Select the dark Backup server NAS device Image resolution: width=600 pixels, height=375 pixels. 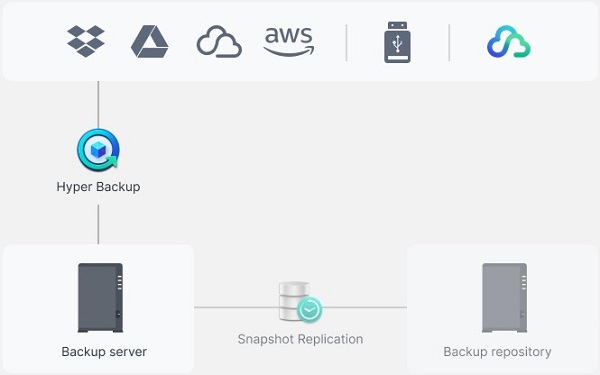[x=101, y=298]
